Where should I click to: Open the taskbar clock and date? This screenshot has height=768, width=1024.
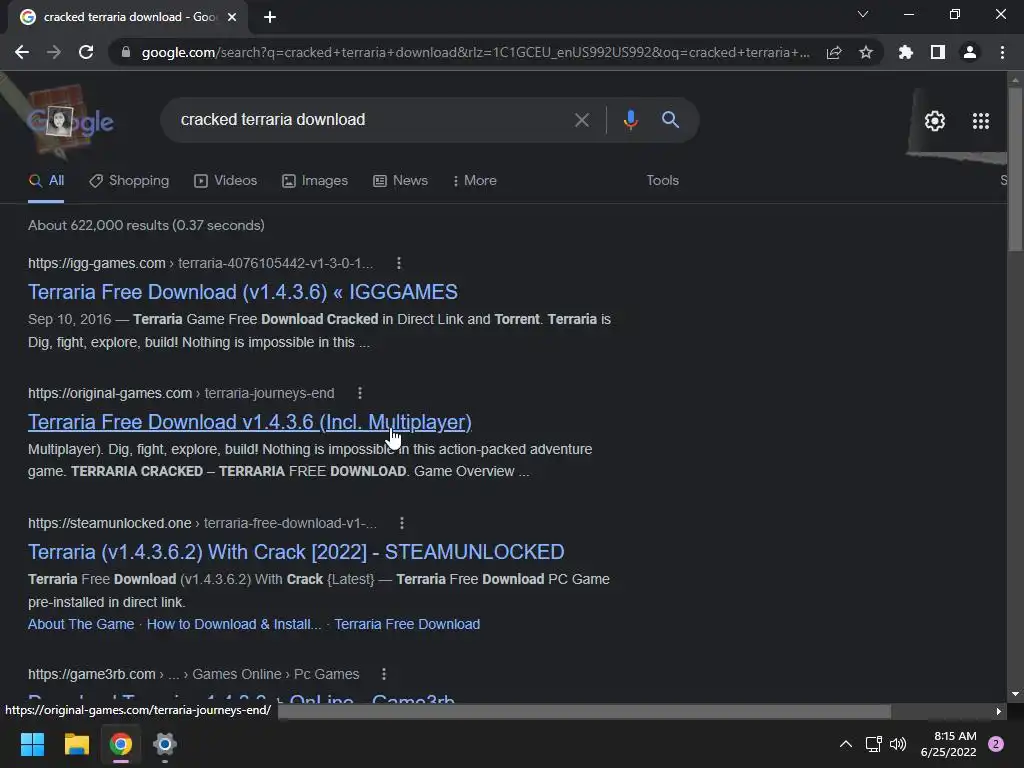coord(948,744)
